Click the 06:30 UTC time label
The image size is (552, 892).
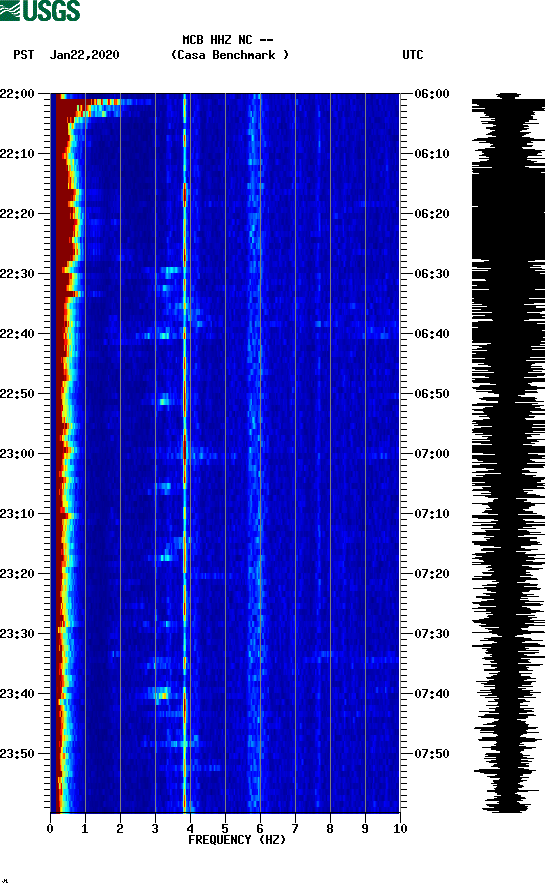pyautogui.click(x=432, y=274)
